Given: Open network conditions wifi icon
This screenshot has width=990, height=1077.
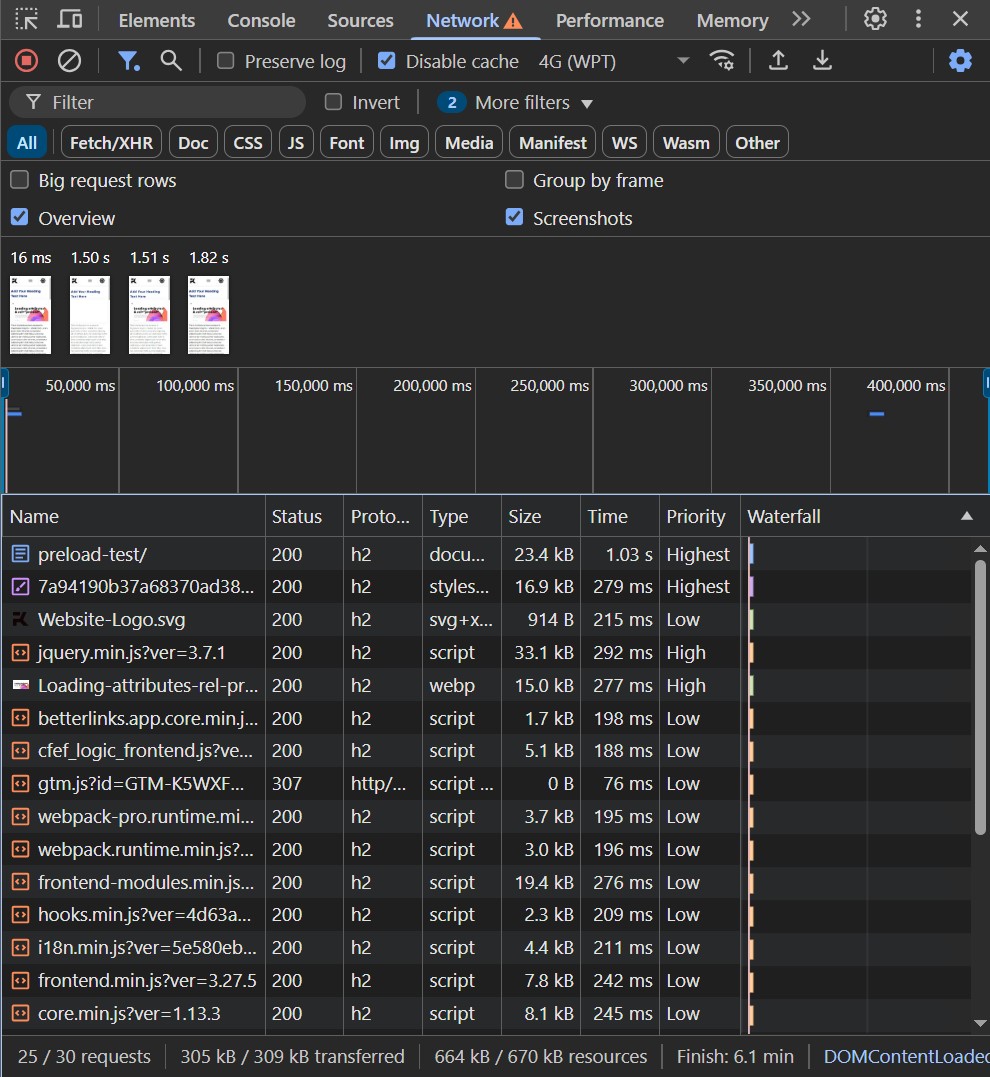Looking at the screenshot, I should click(721, 61).
